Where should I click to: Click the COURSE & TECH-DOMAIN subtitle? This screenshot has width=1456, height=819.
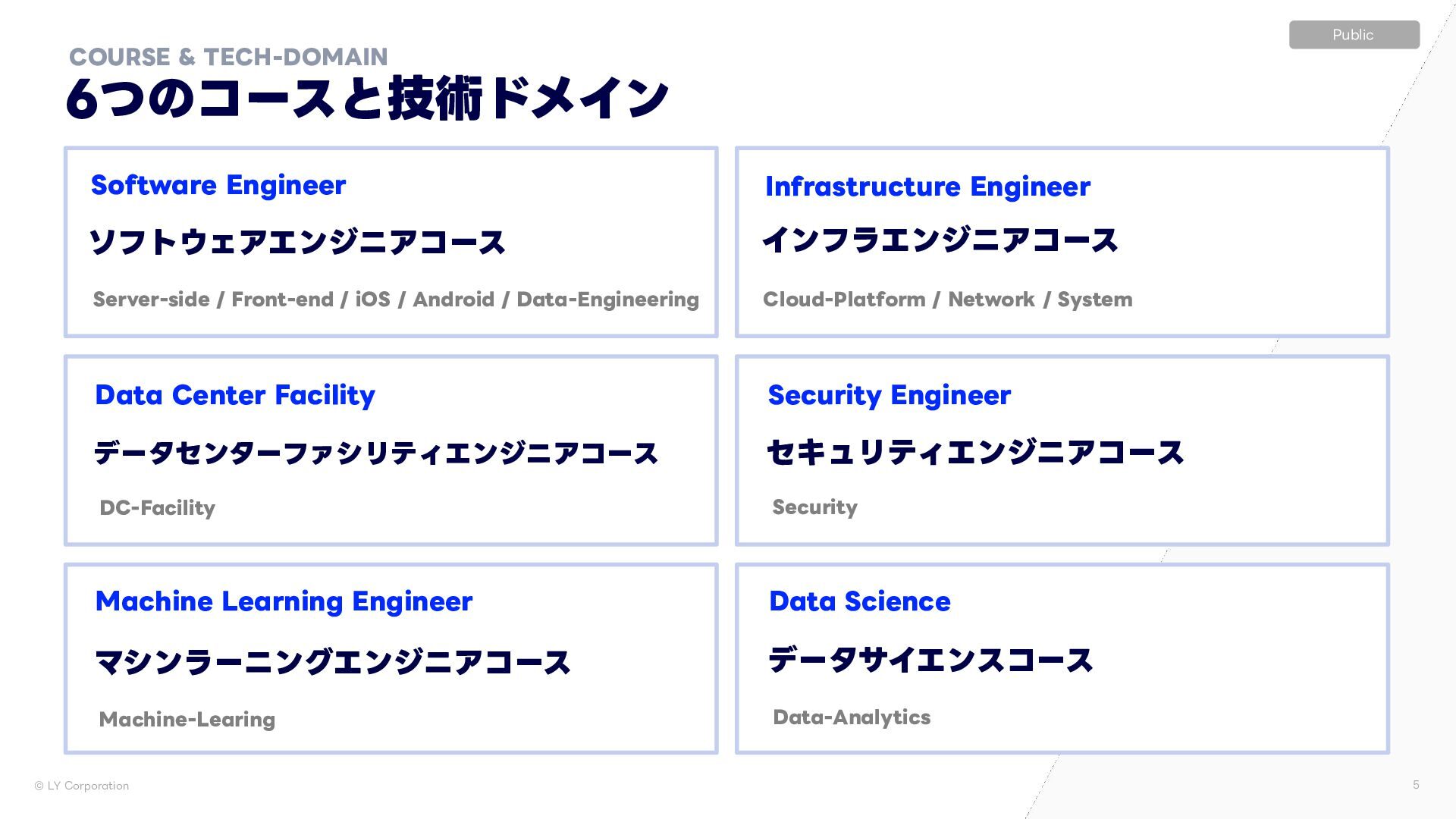228,57
